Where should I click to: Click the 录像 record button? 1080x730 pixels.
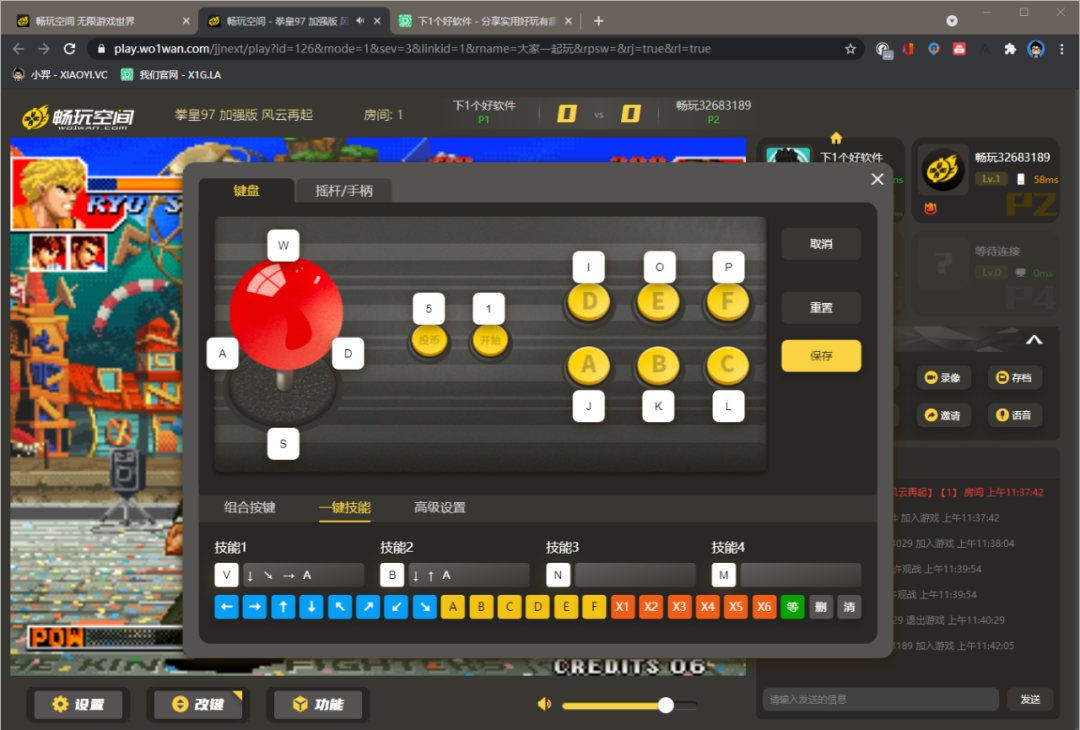pyautogui.click(x=943, y=377)
